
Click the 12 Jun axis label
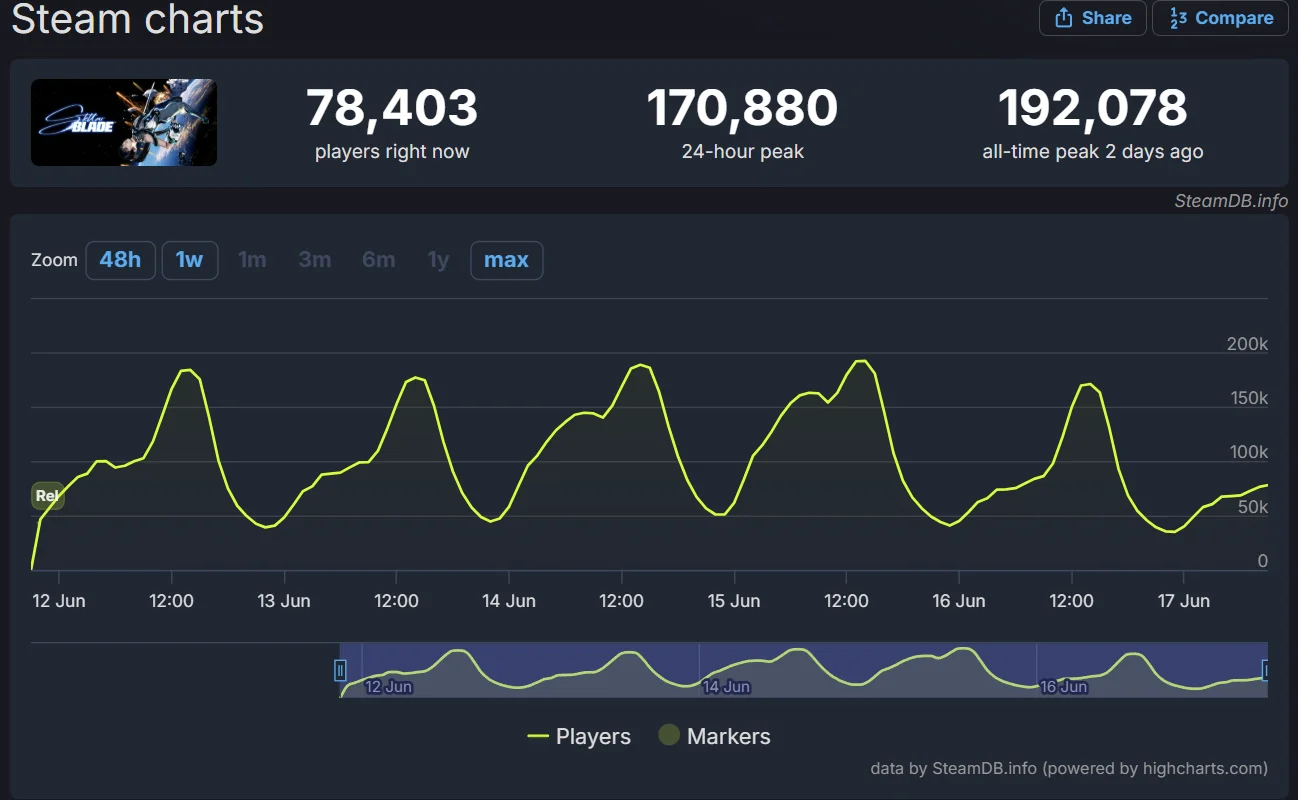(x=59, y=601)
